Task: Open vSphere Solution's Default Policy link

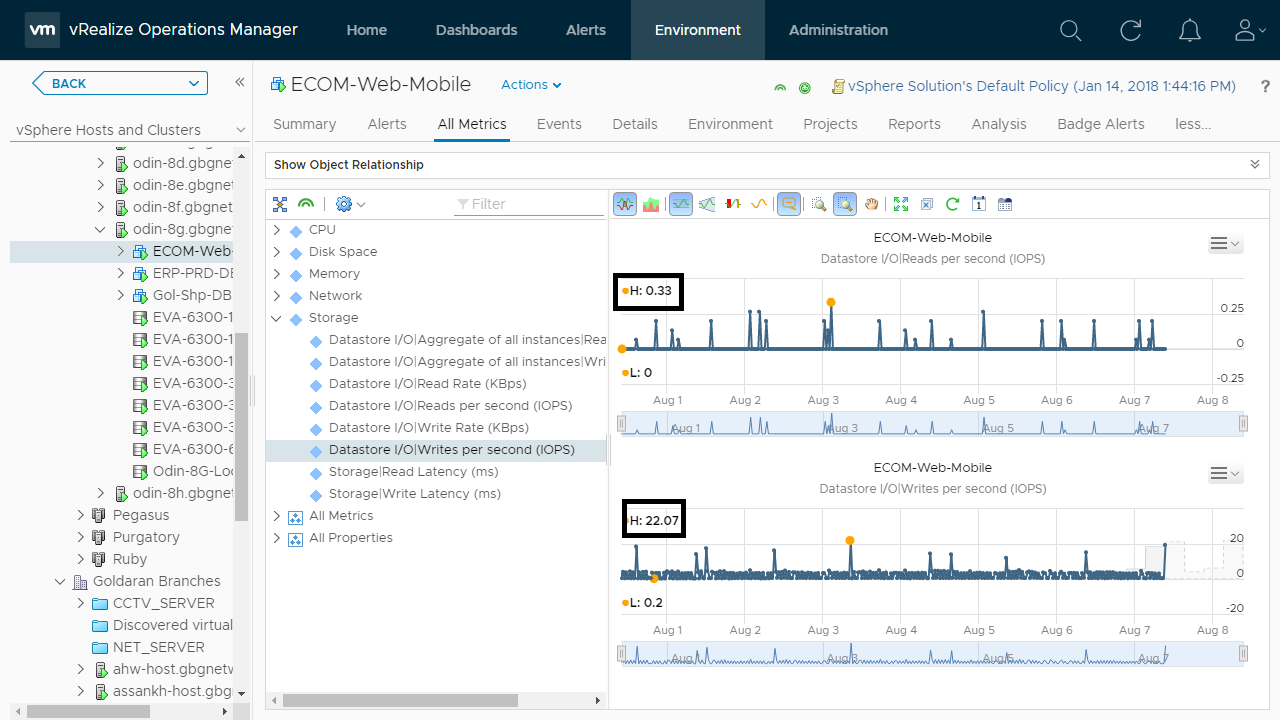Action: tap(1041, 86)
